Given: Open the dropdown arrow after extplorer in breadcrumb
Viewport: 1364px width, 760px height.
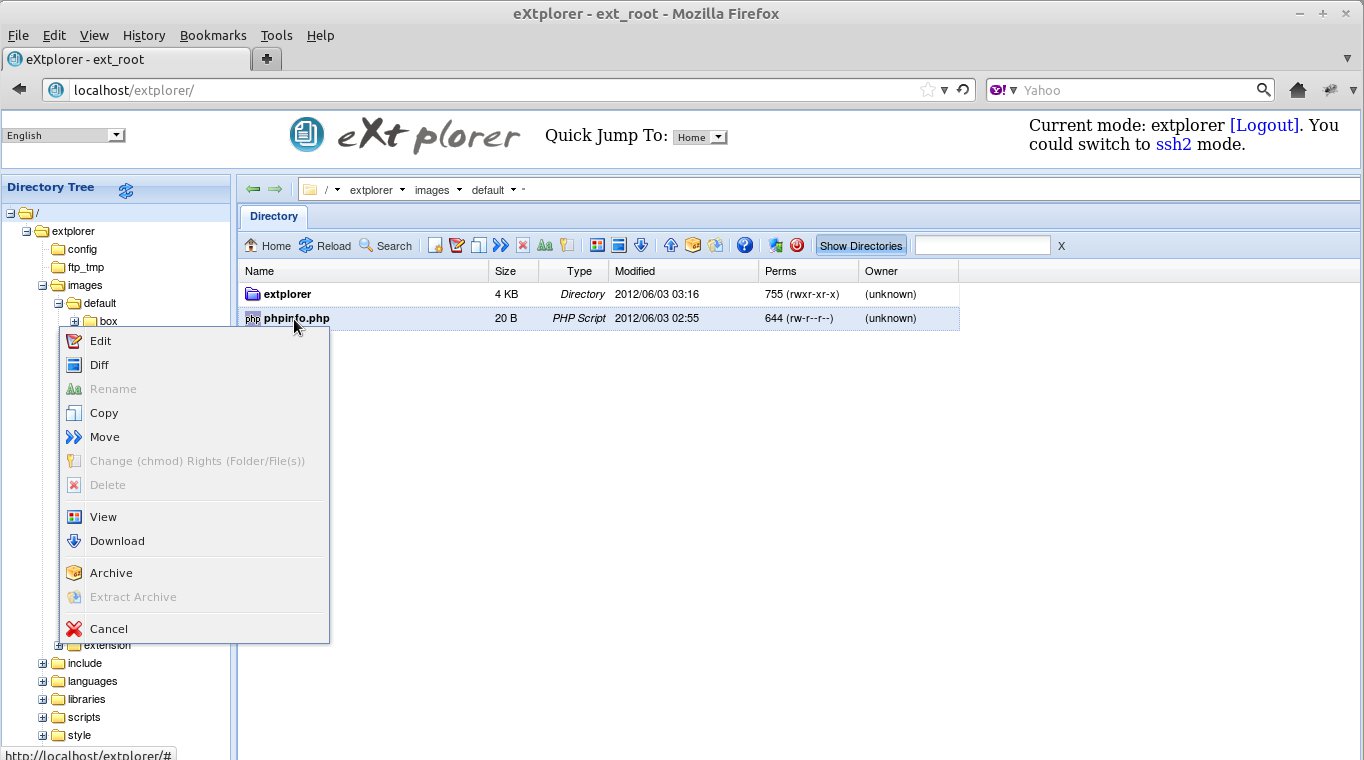Looking at the screenshot, I should click(402, 190).
